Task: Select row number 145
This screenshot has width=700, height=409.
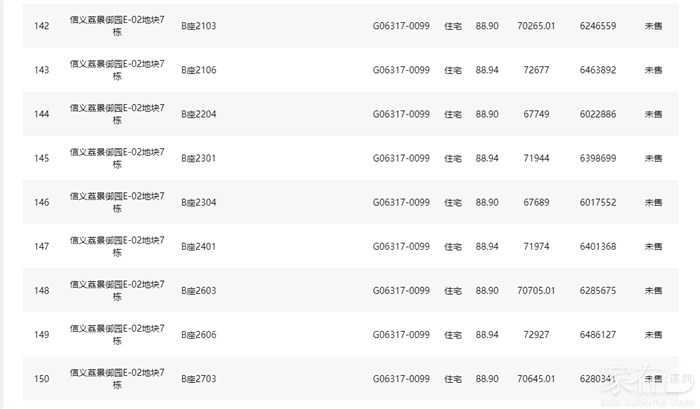Action: coord(41,158)
